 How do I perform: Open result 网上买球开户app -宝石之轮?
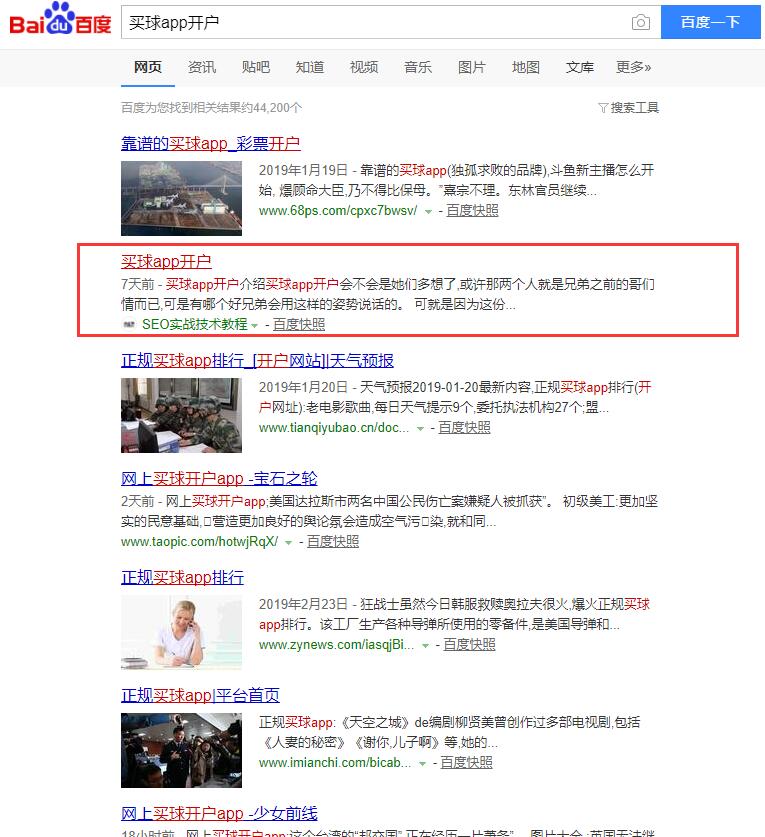219,479
